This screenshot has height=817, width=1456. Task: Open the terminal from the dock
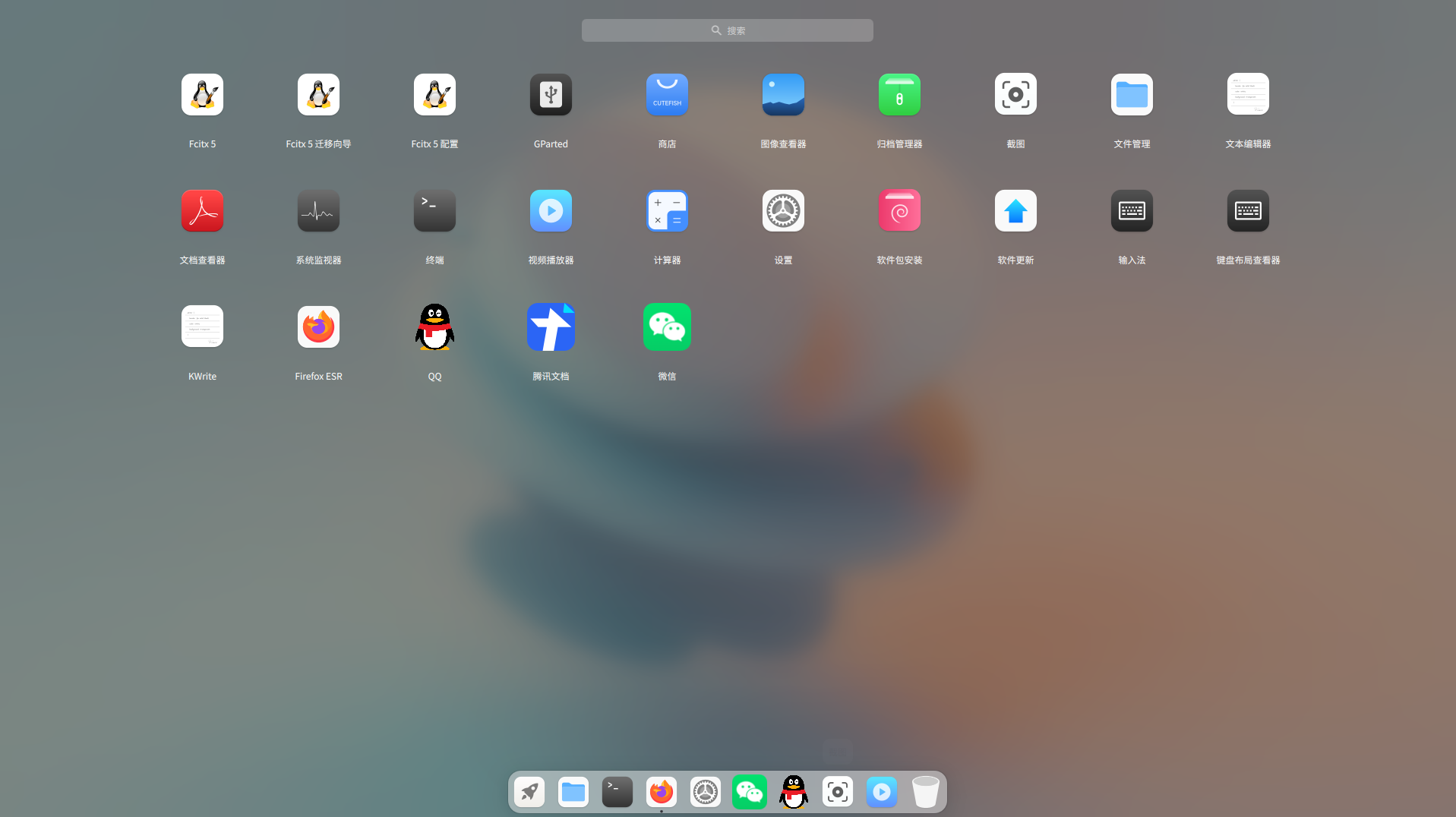click(x=617, y=792)
